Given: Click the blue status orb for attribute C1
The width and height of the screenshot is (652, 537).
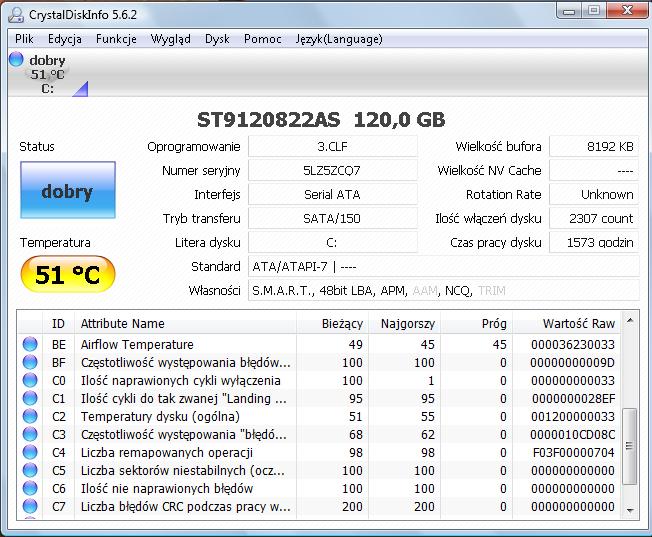Looking at the screenshot, I should tap(30, 398).
